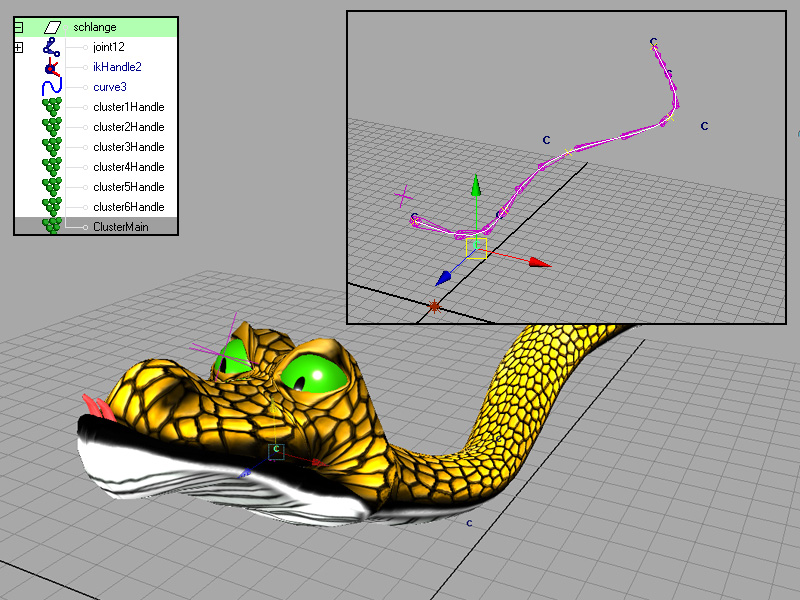The image size is (800, 600).
Task: Select the red origin locator in inset view
Action: (x=434, y=307)
